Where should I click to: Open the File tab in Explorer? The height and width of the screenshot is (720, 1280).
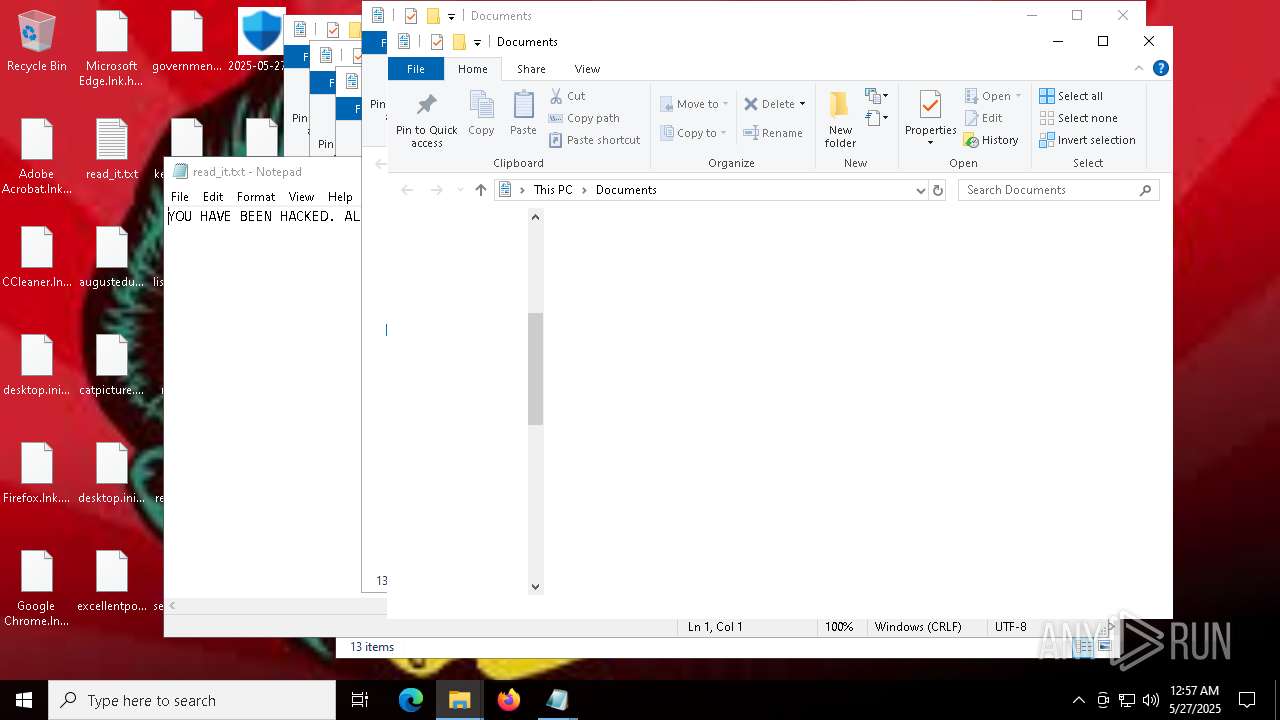(x=416, y=69)
